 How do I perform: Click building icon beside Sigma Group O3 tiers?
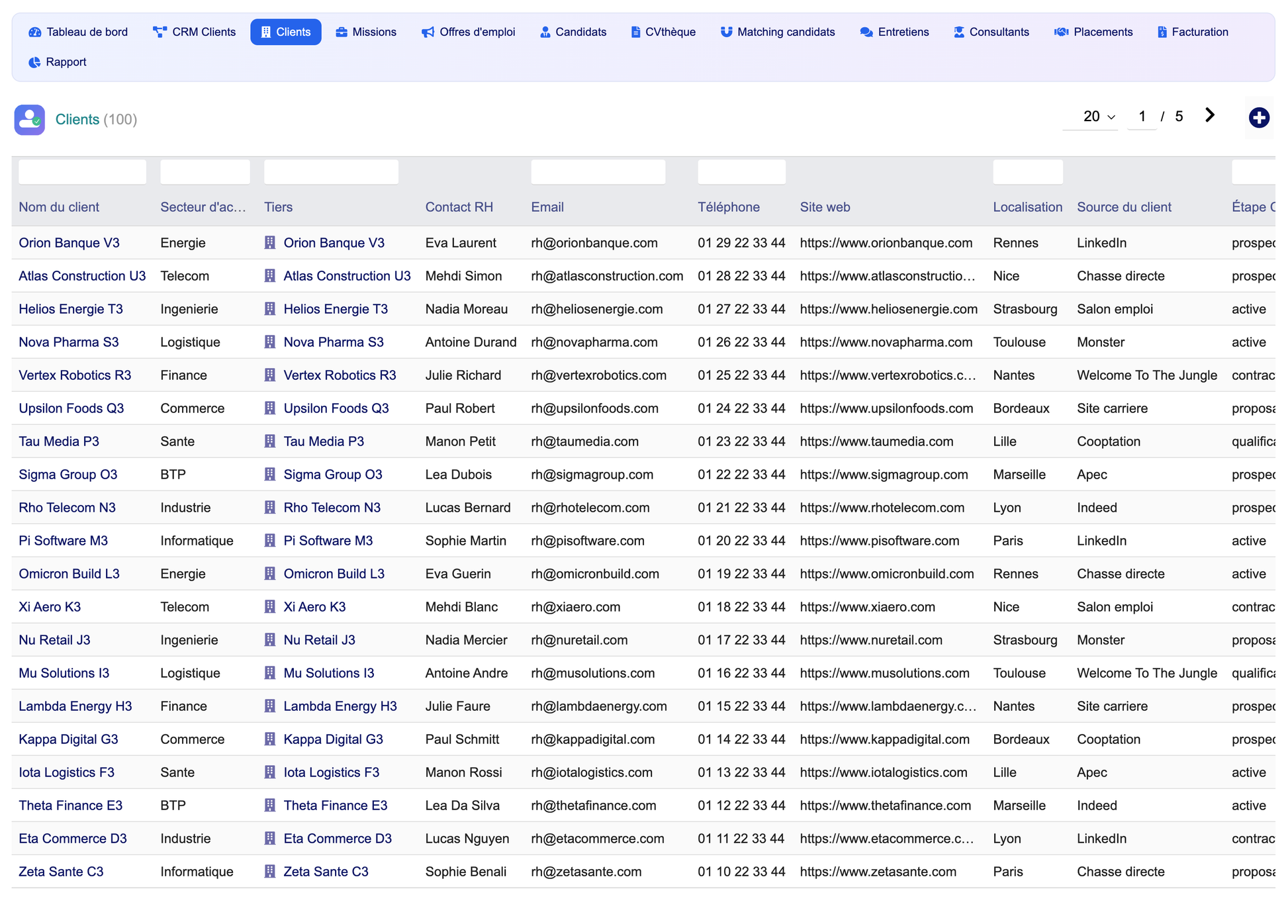[x=270, y=474]
